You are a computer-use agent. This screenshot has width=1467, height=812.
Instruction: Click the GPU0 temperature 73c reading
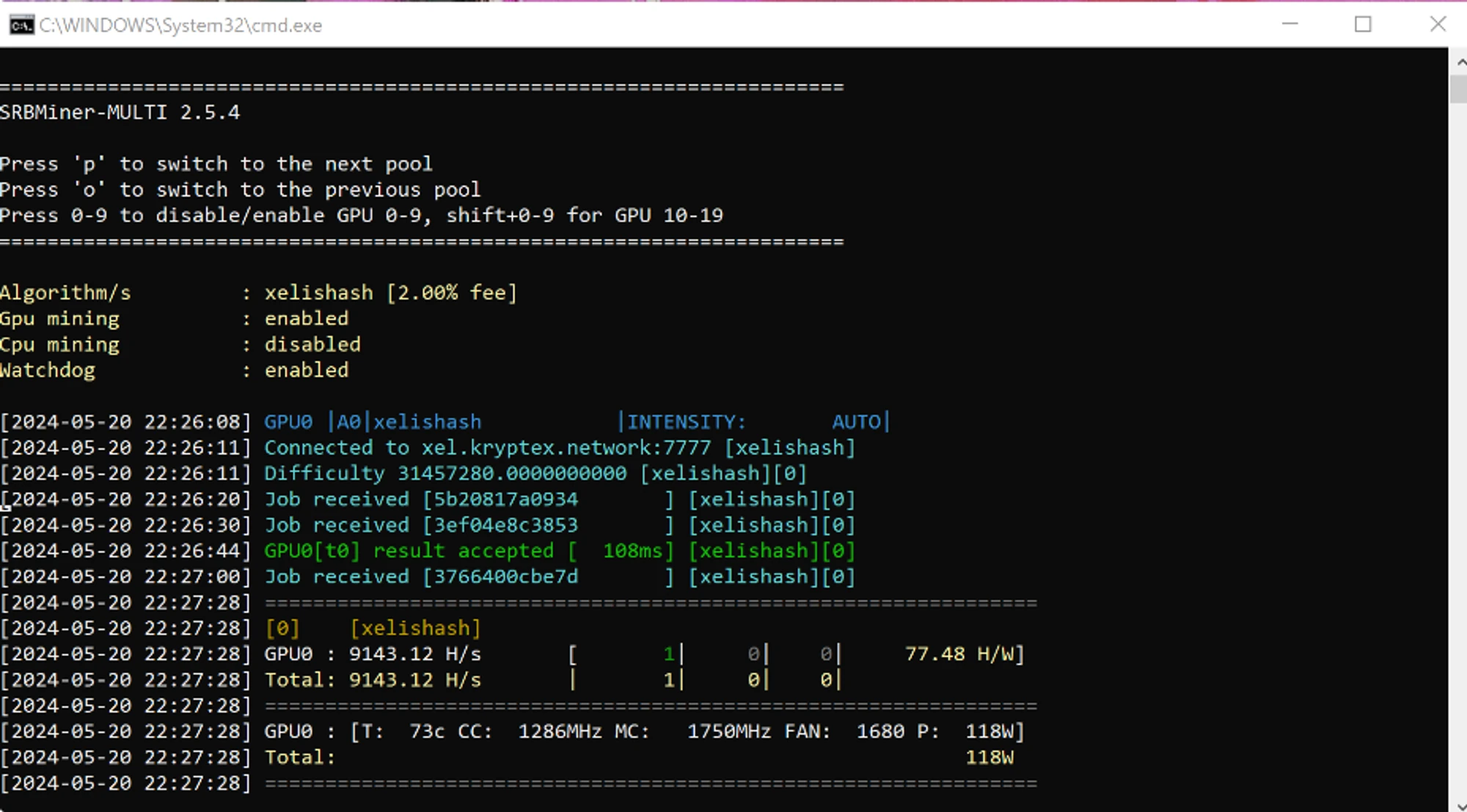click(x=426, y=732)
